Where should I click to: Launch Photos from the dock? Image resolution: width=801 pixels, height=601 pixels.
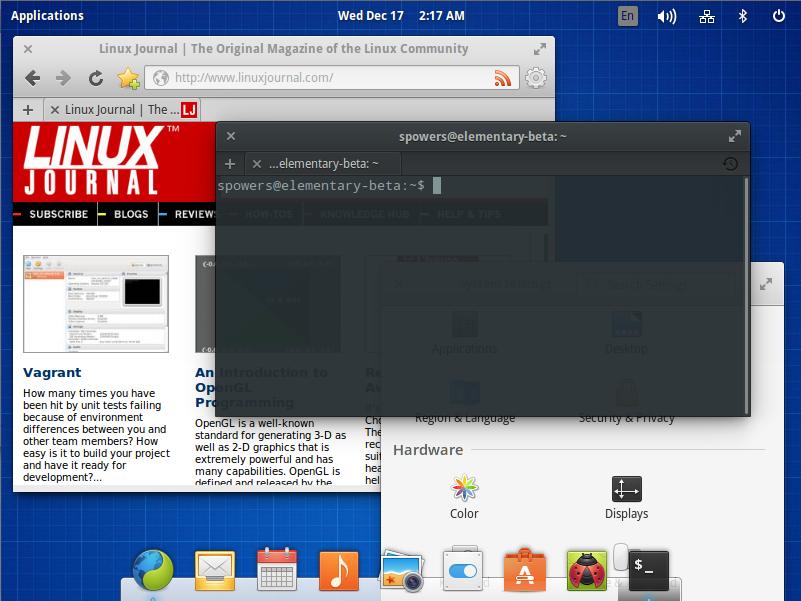[x=403, y=570]
